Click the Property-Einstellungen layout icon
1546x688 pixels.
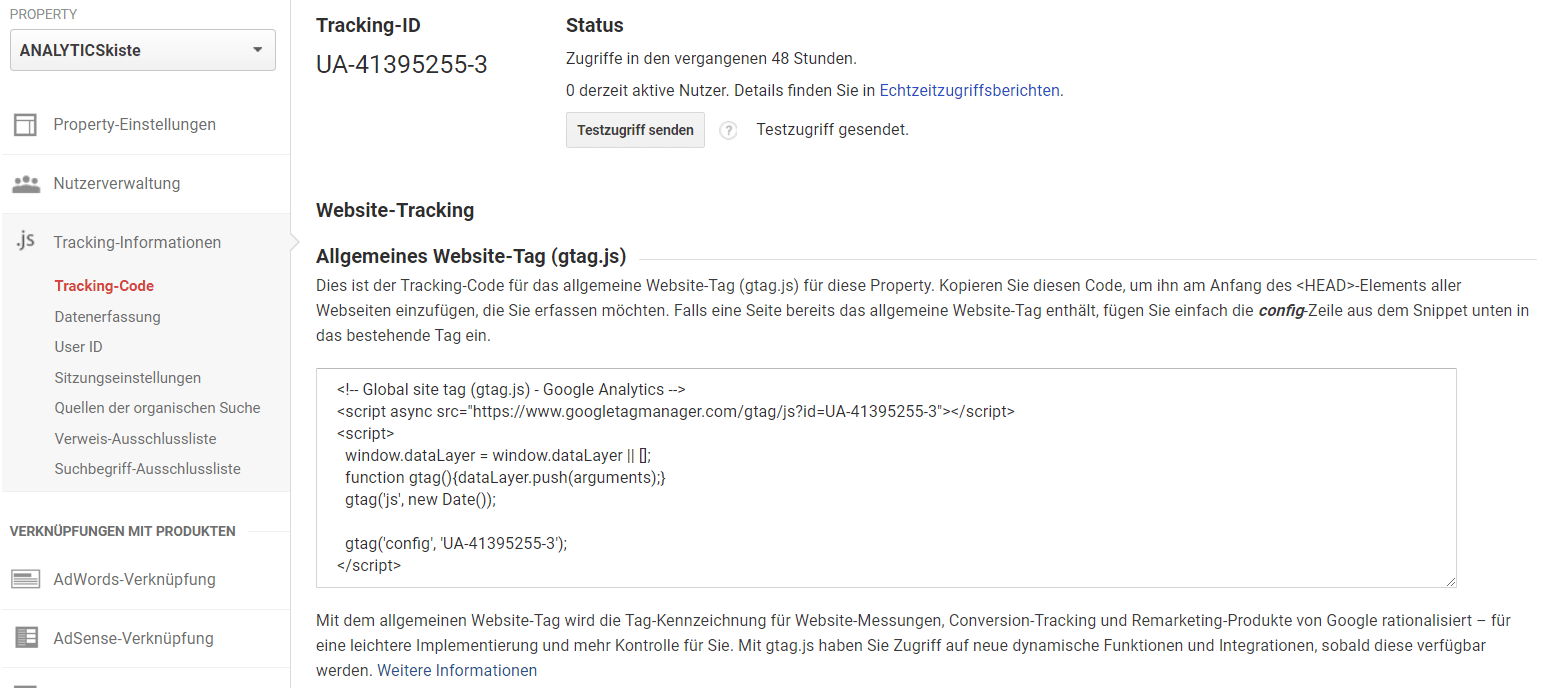point(26,125)
